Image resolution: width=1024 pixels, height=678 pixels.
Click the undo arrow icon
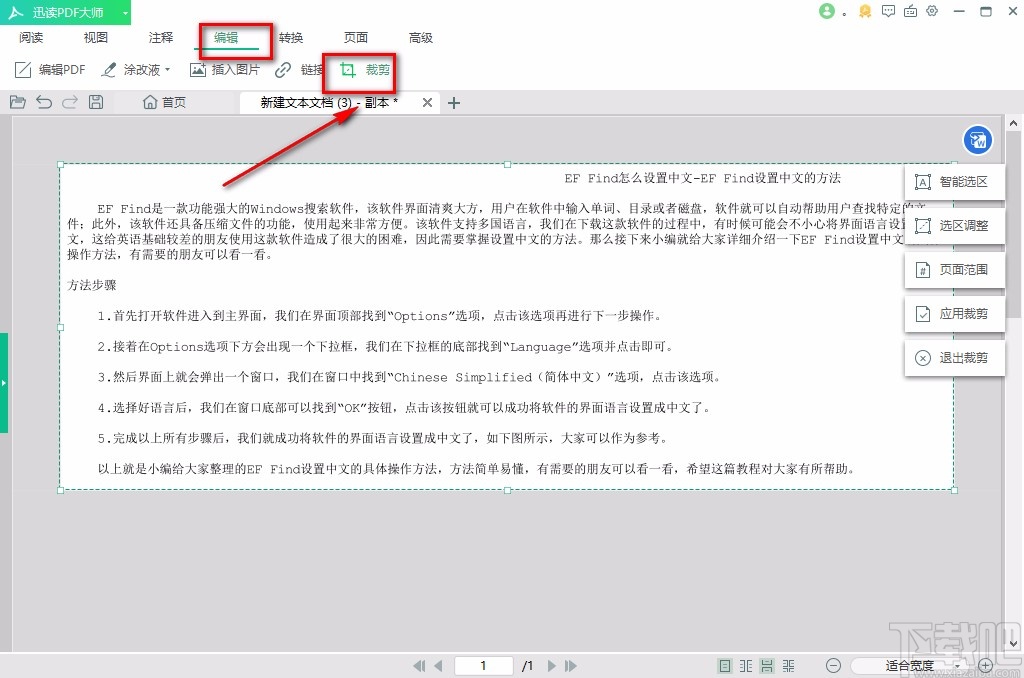click(x=44, y=102)
